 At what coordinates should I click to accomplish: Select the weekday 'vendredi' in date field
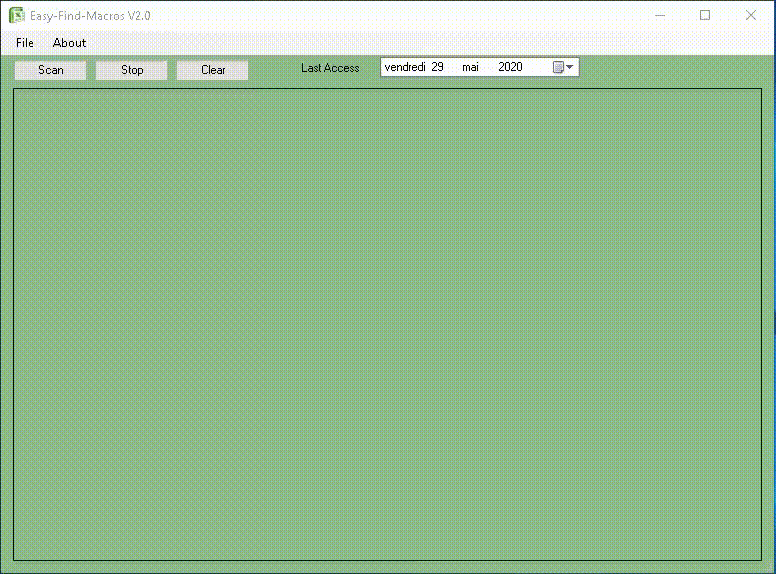(405, 67)
